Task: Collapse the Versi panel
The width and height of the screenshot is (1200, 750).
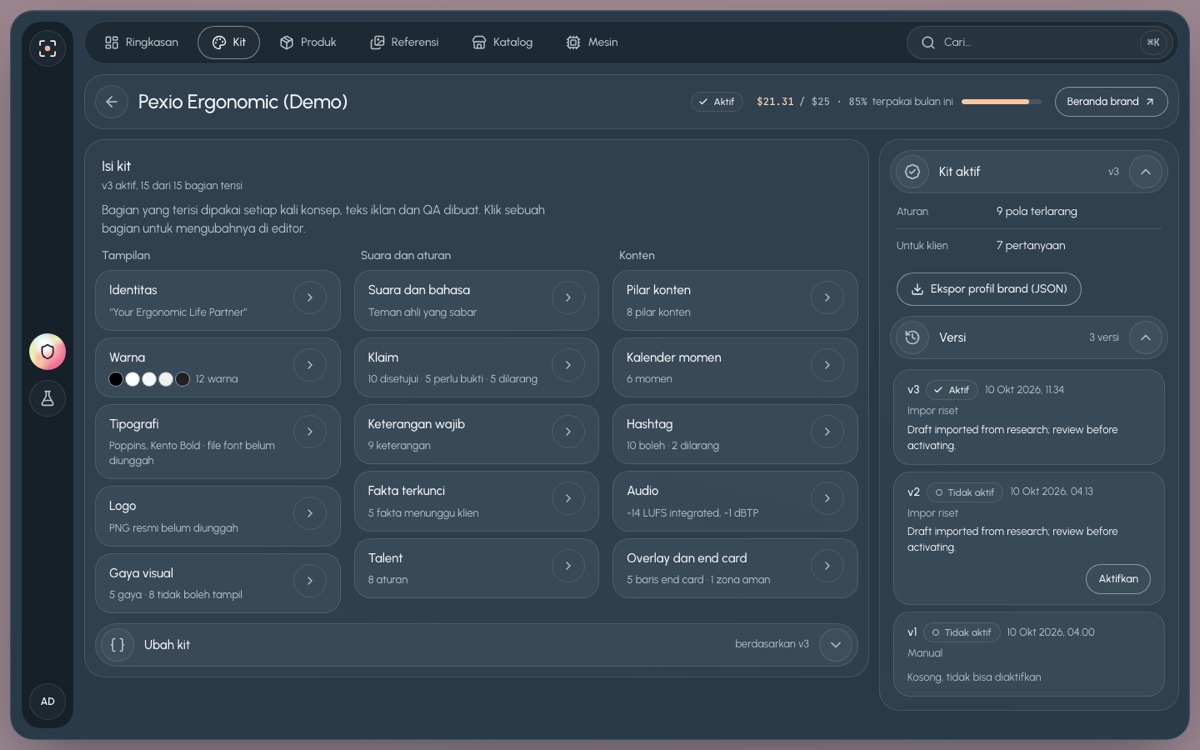Action: click(1146, 338)
